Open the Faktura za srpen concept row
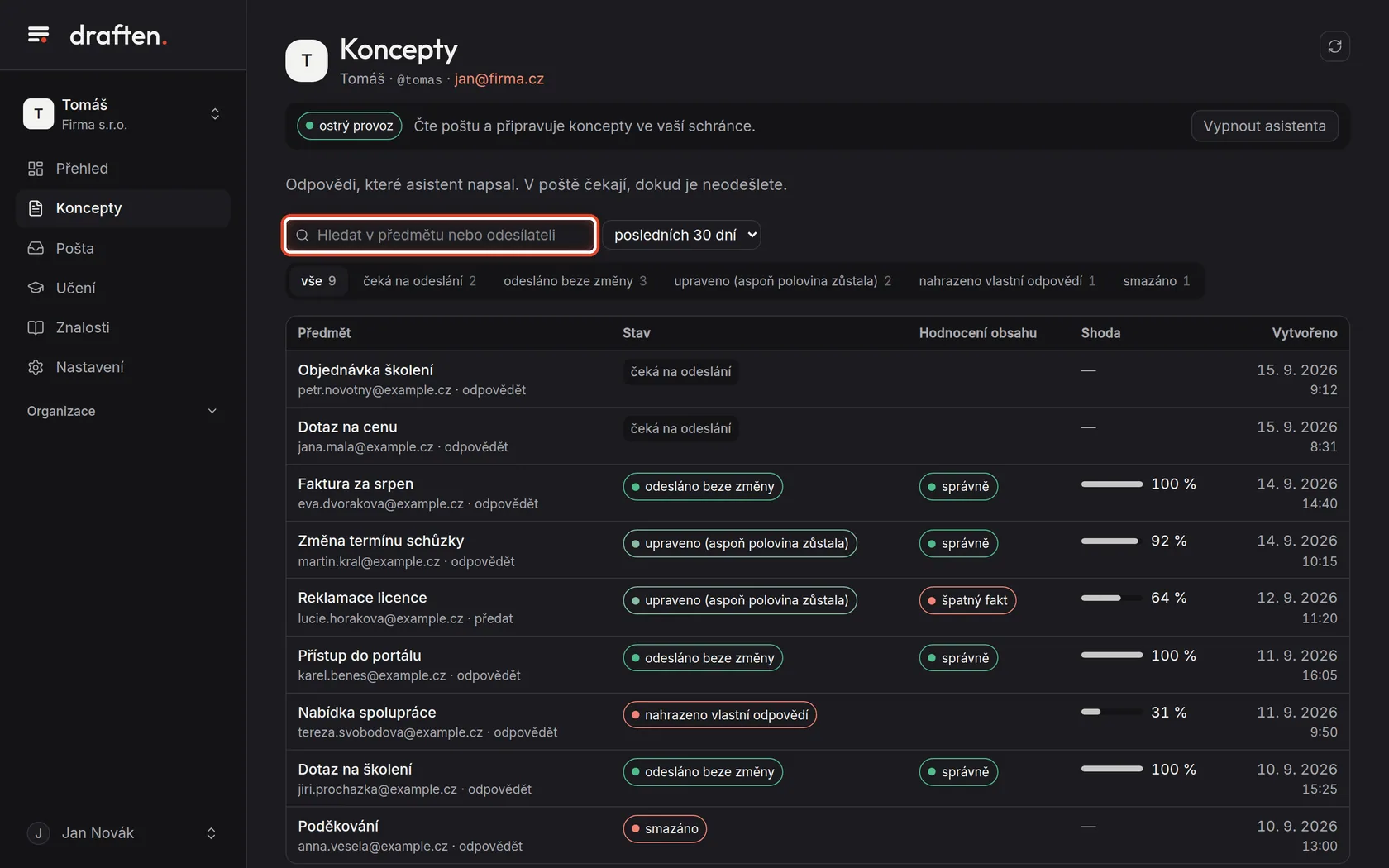 818,493
